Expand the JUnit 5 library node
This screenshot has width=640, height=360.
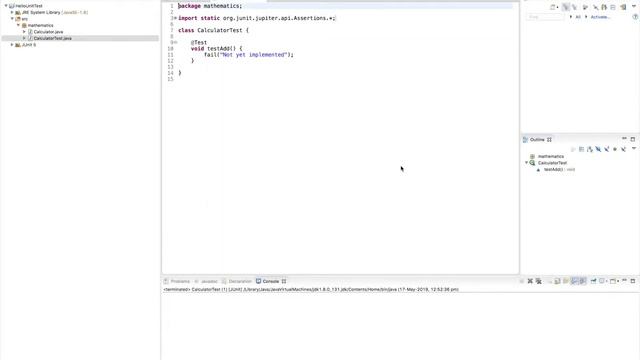(12, 44)
